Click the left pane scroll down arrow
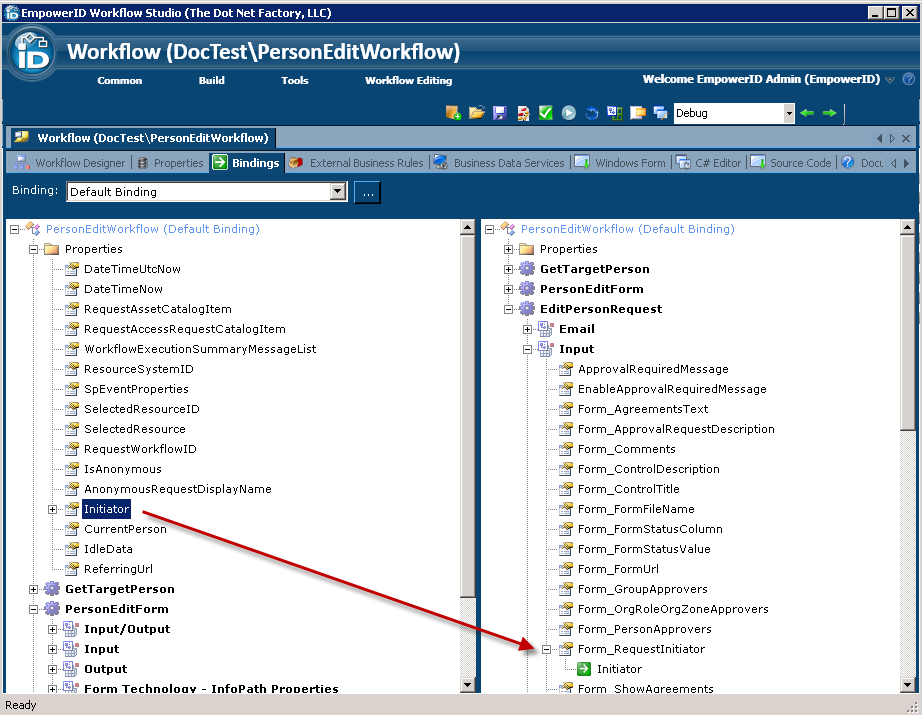The image size is (922, 715). 467,684
